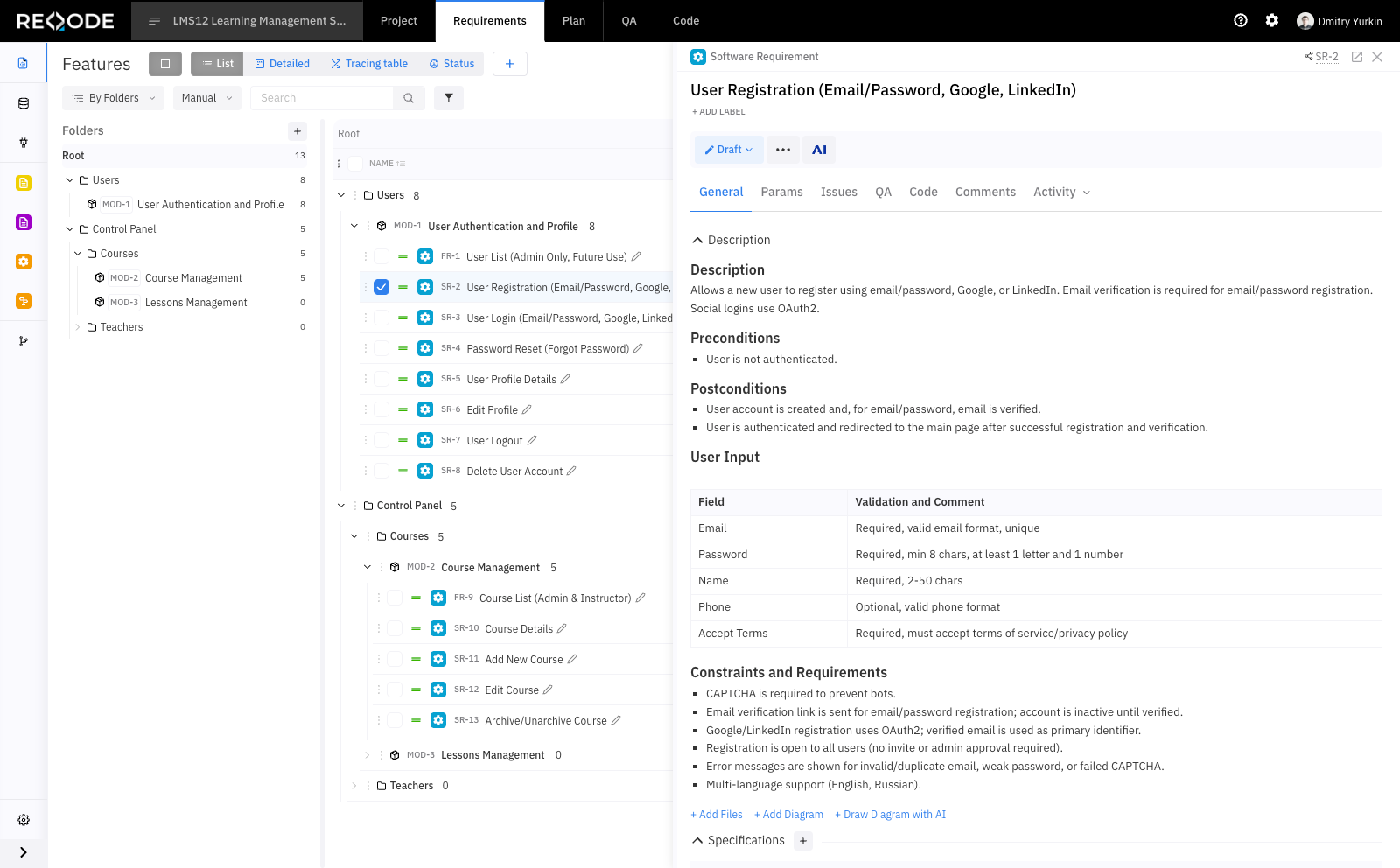This screenshot has height=868, width=1400.
Task: Open the orange gear sidebar icon
Action: [24, 262]
